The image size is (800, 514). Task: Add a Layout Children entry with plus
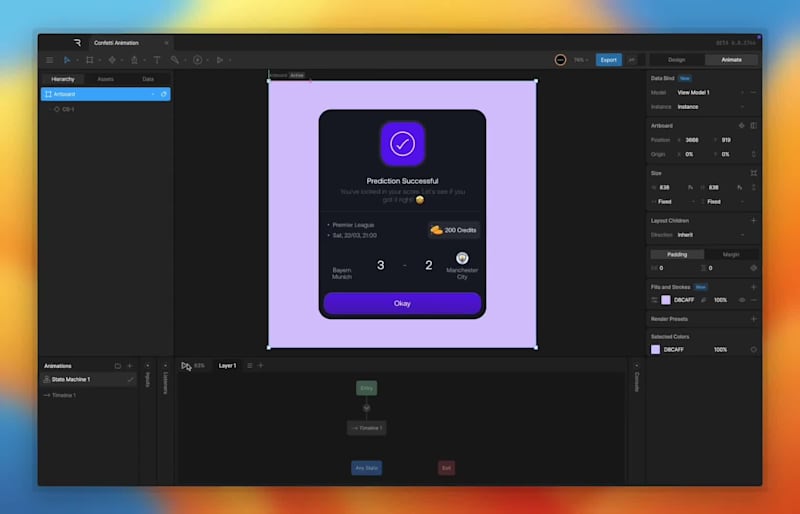pos(754,221)
